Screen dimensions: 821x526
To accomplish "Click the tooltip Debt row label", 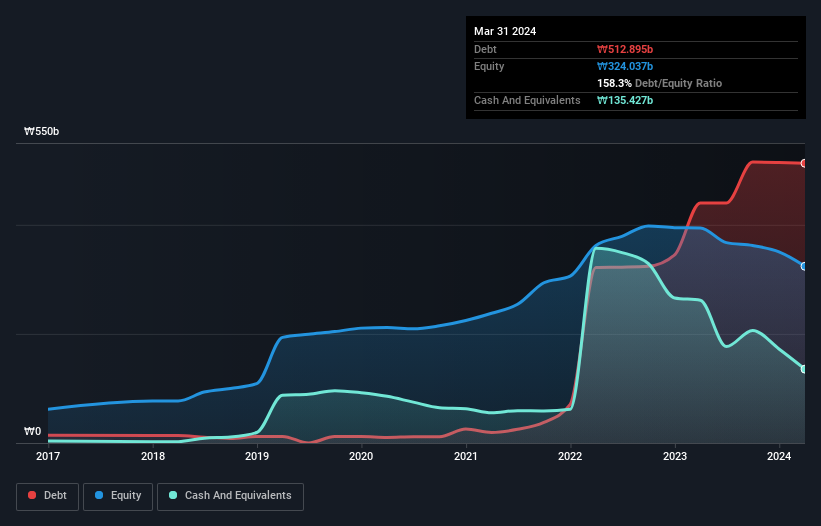I will point(485,49).
